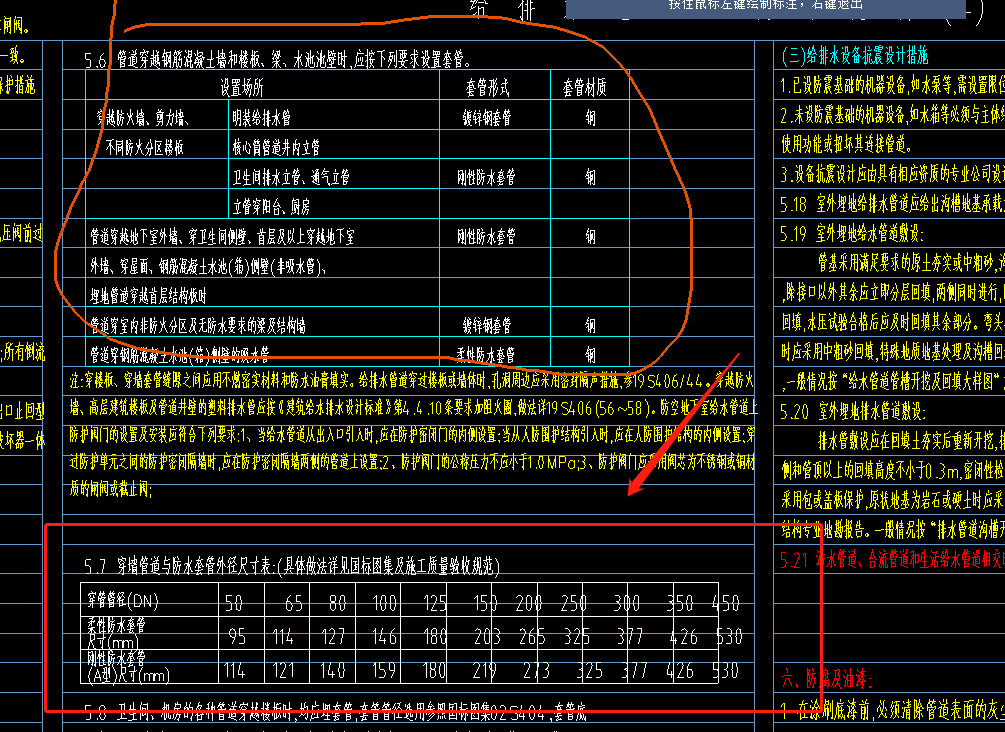1005x732 pixels.
Task: Select DN value '125'
Action: [435, 603]
